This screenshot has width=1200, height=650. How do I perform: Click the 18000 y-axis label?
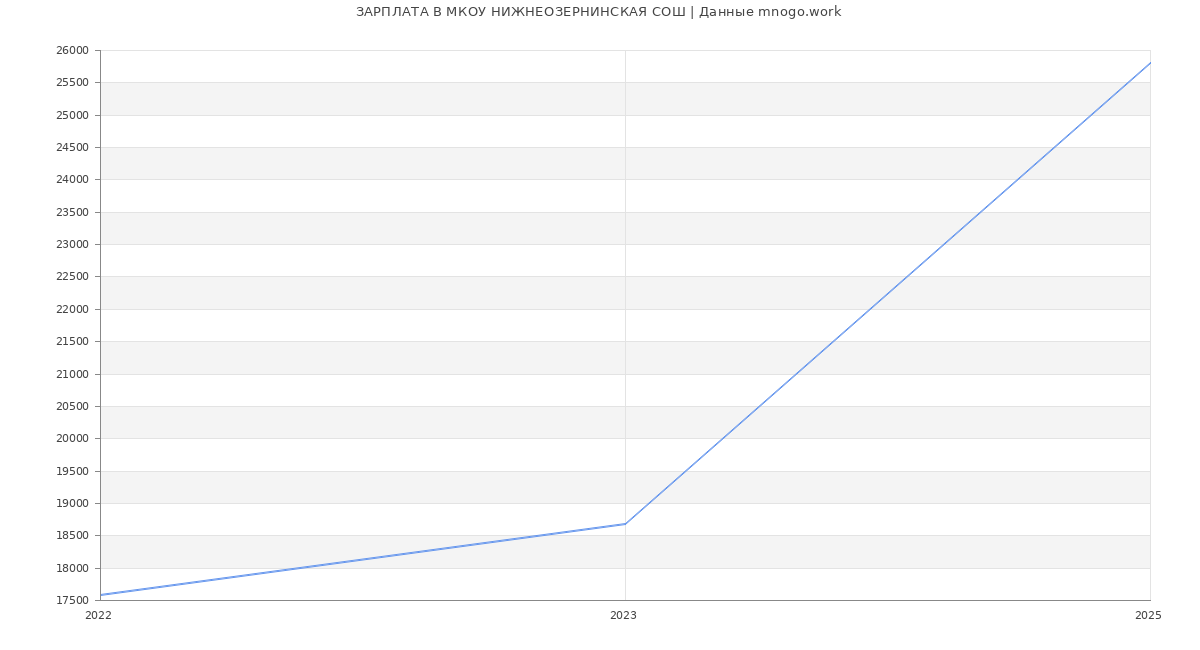72,568
